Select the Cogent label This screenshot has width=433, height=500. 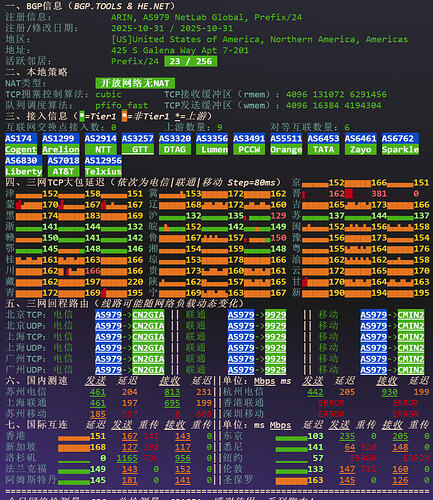[21, 149]
